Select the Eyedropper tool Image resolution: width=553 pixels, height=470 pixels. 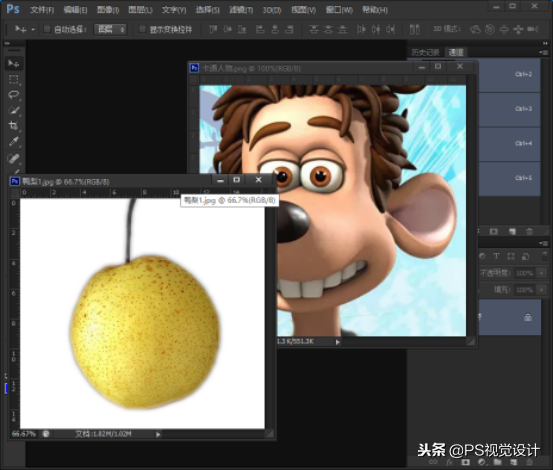(14, 141)
